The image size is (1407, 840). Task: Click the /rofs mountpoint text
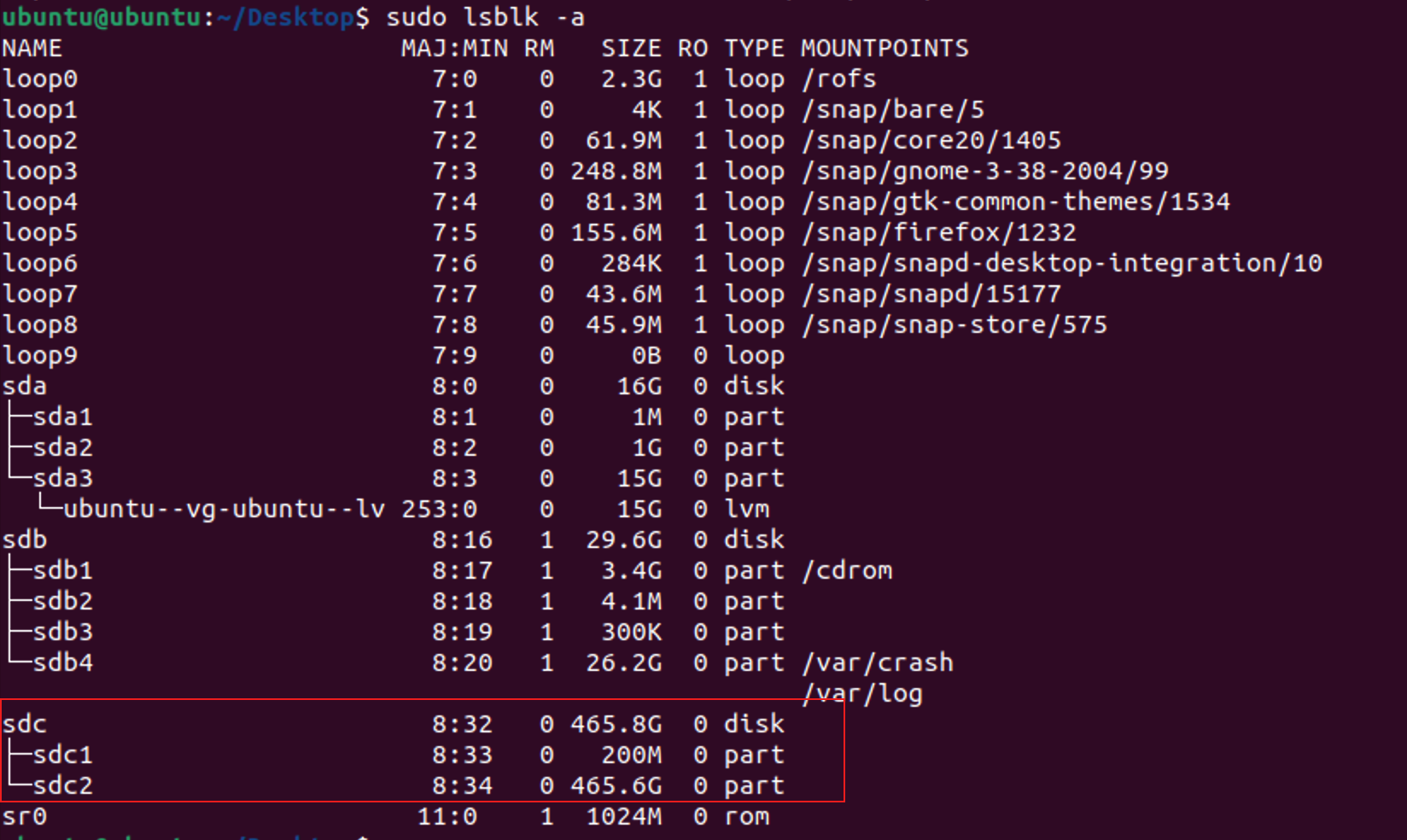click(x=839, y=79)
